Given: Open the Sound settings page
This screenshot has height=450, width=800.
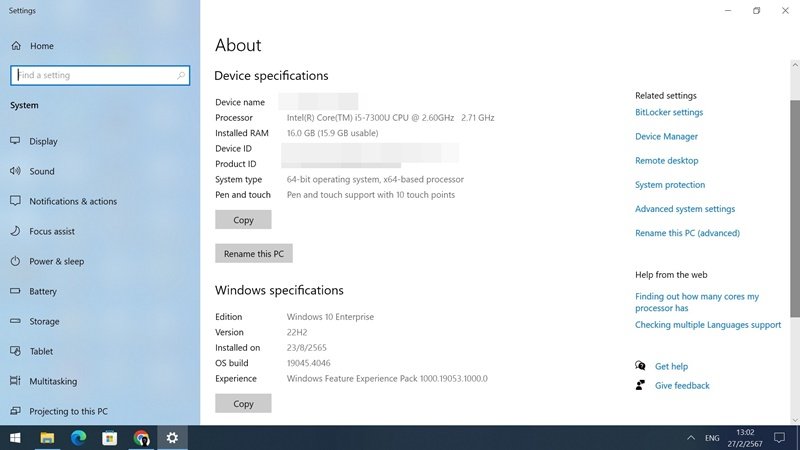Looking at the screenshot, I should coord(41,172).
